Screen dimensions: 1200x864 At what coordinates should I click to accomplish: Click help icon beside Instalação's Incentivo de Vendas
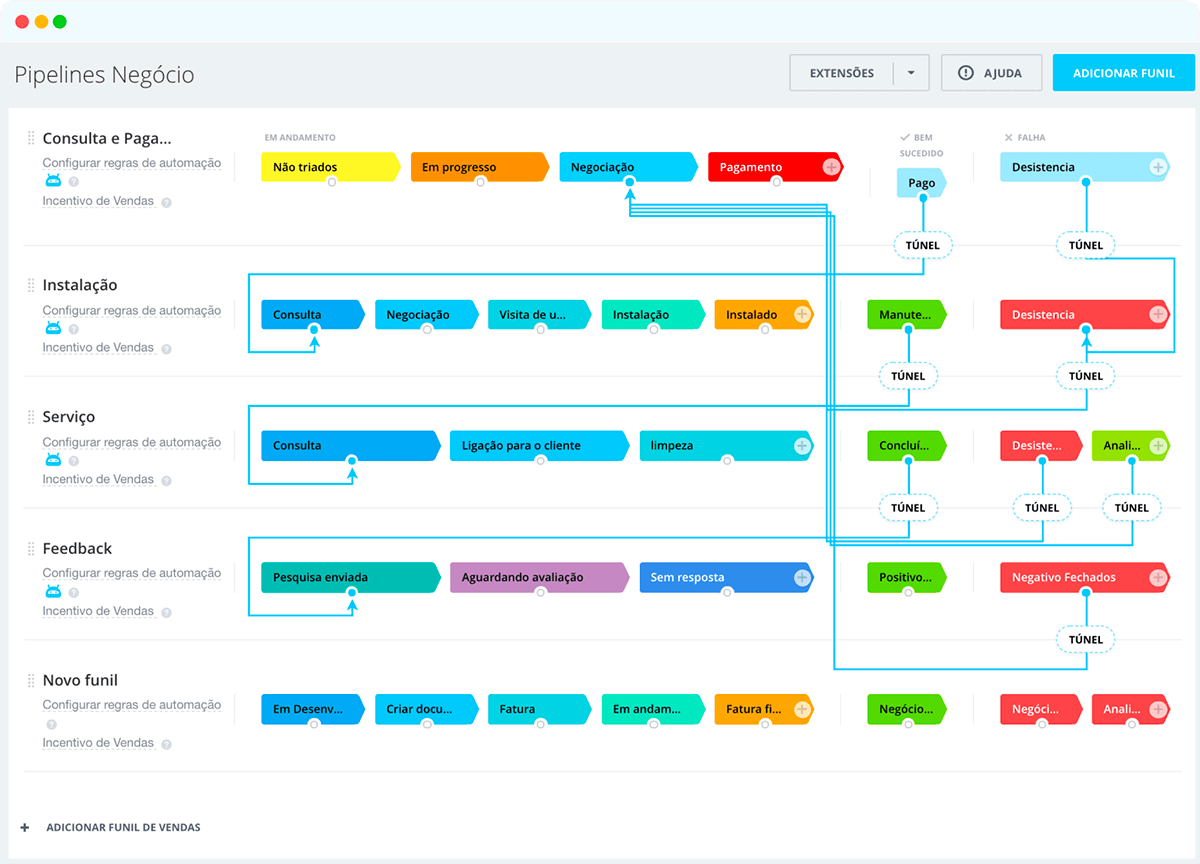point(166,349)
